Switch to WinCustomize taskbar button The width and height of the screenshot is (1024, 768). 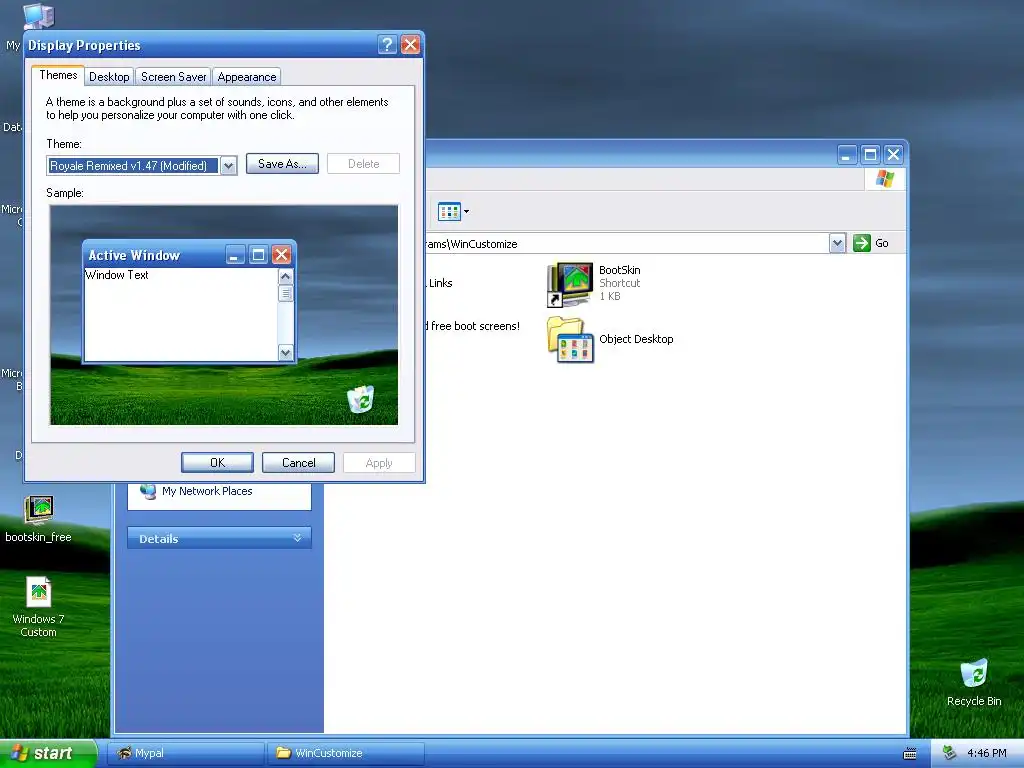pyautogui.click(x=346, y=753)
